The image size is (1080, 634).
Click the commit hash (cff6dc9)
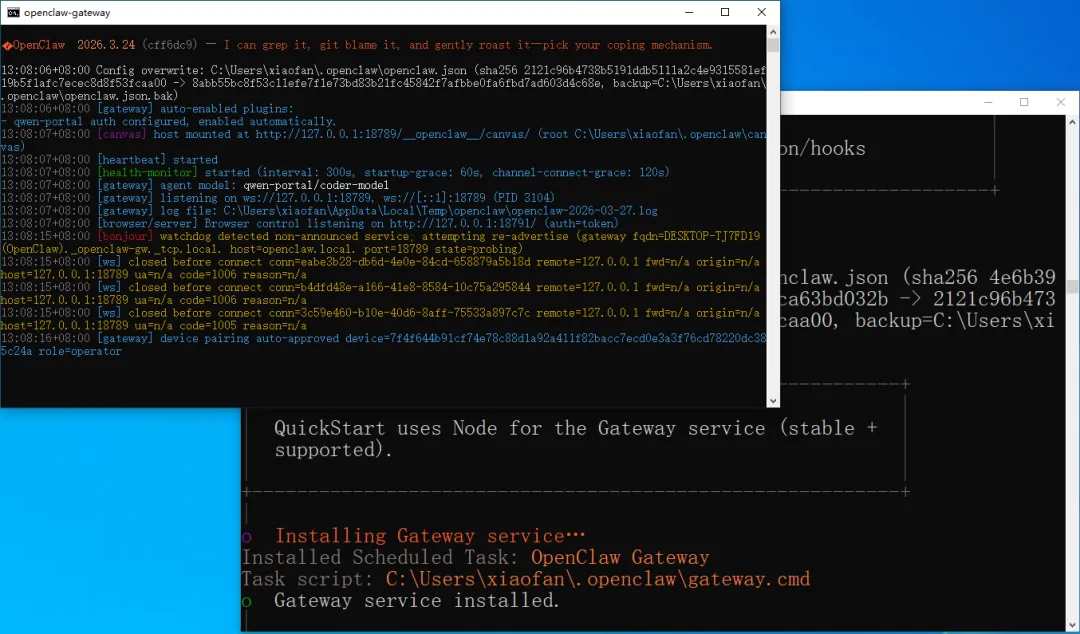click(169, 45)
